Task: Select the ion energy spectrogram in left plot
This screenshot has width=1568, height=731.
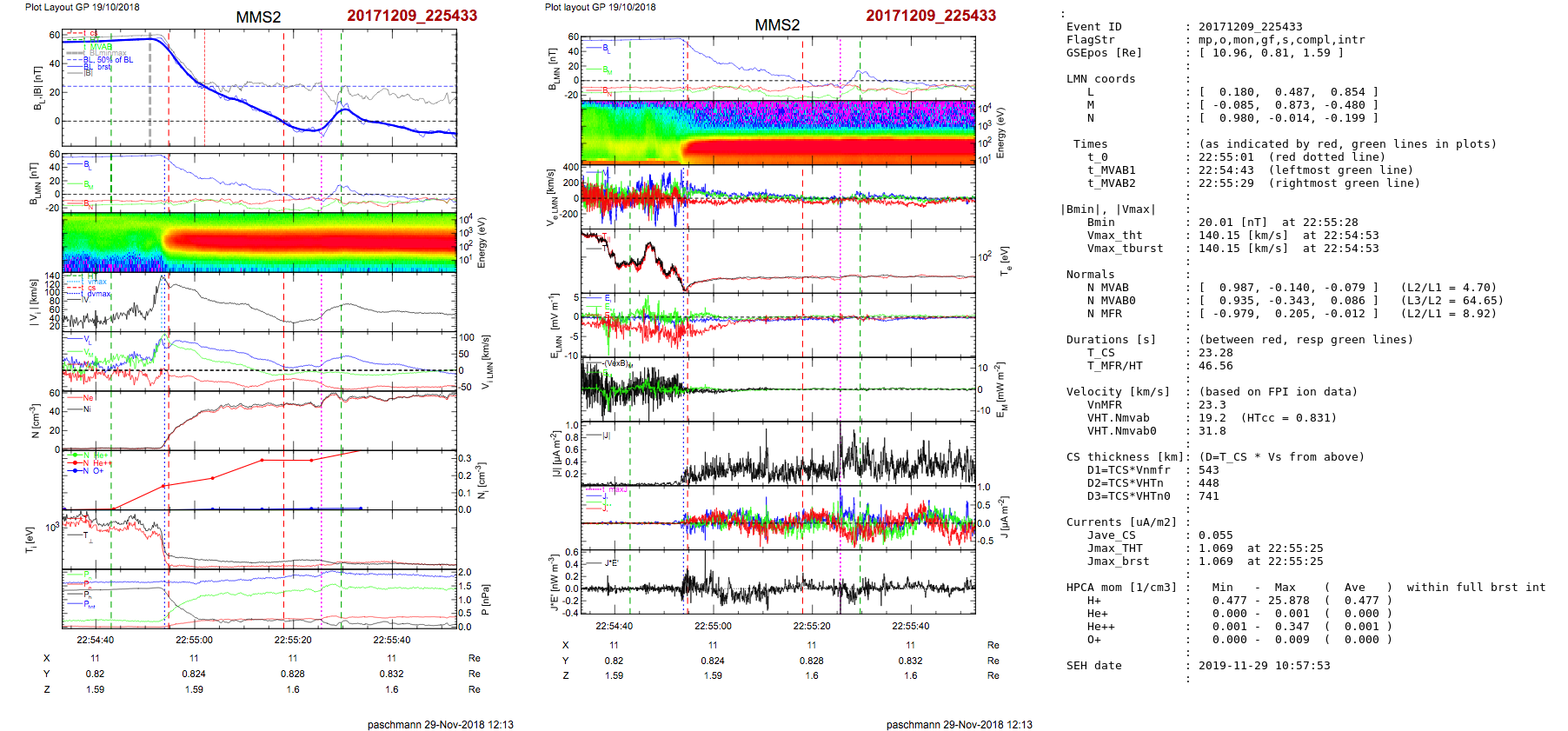Action: point(259,242)
